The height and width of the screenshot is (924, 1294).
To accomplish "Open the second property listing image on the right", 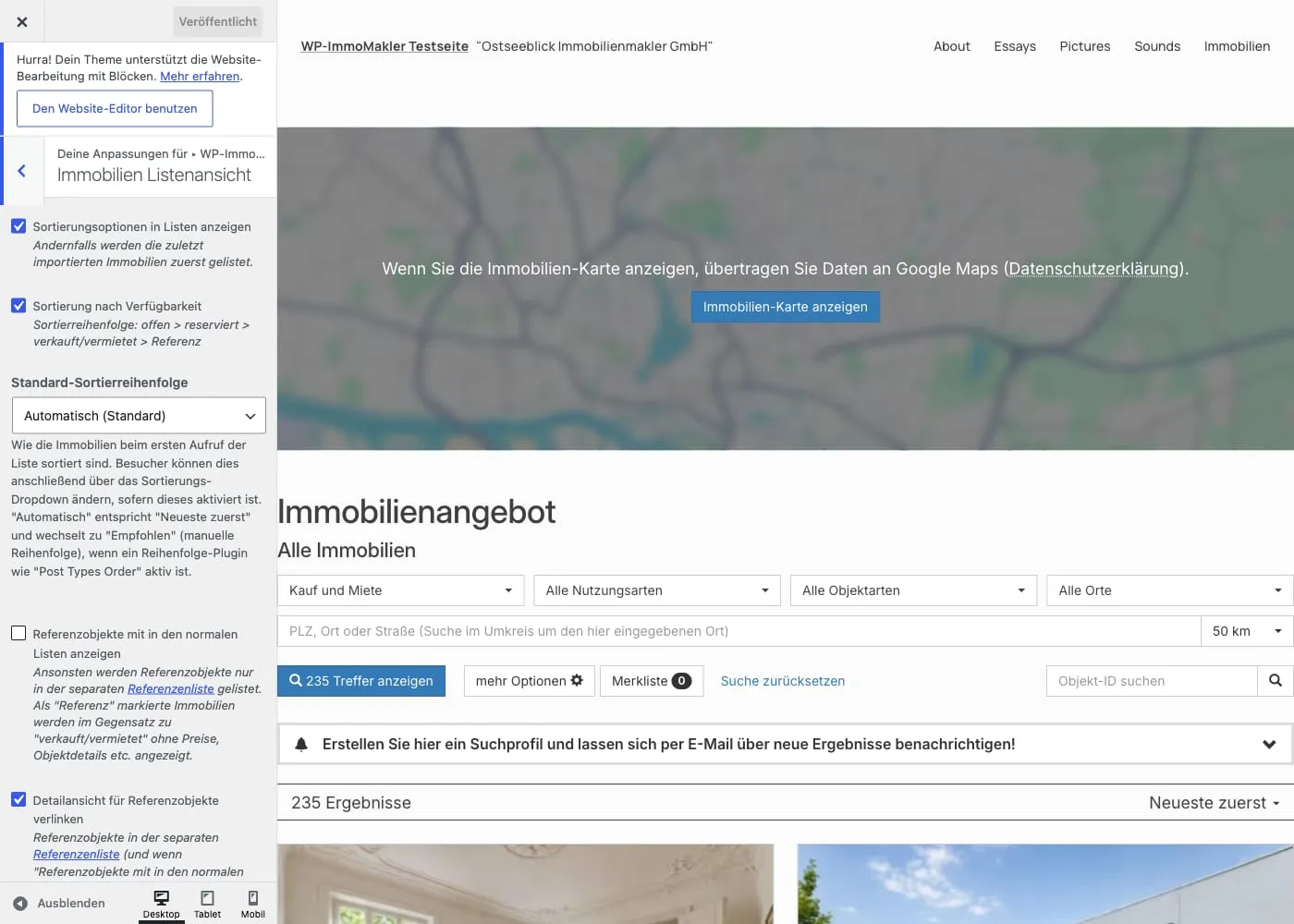I will click(1045, 883).
